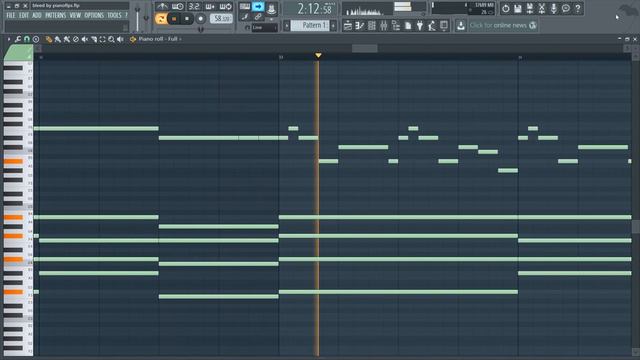Open the mixer window icon

384,26
